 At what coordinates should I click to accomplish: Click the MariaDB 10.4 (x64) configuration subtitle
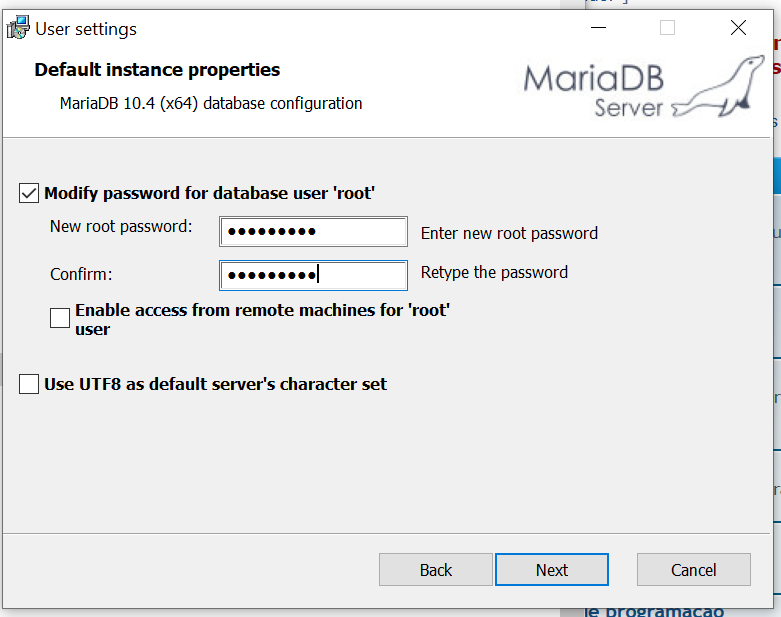click(x=211, y=103)
